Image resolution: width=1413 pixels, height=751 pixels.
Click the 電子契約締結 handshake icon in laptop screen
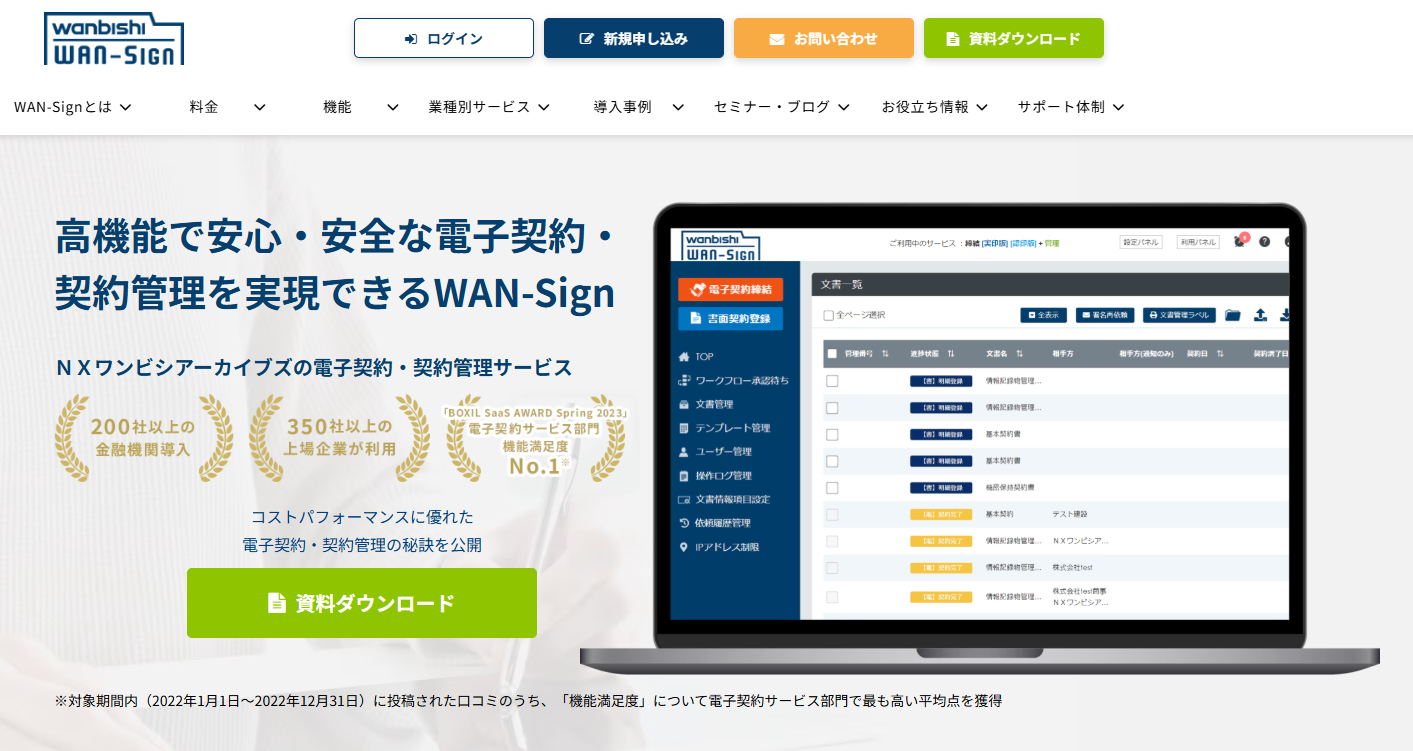(698, 290)
